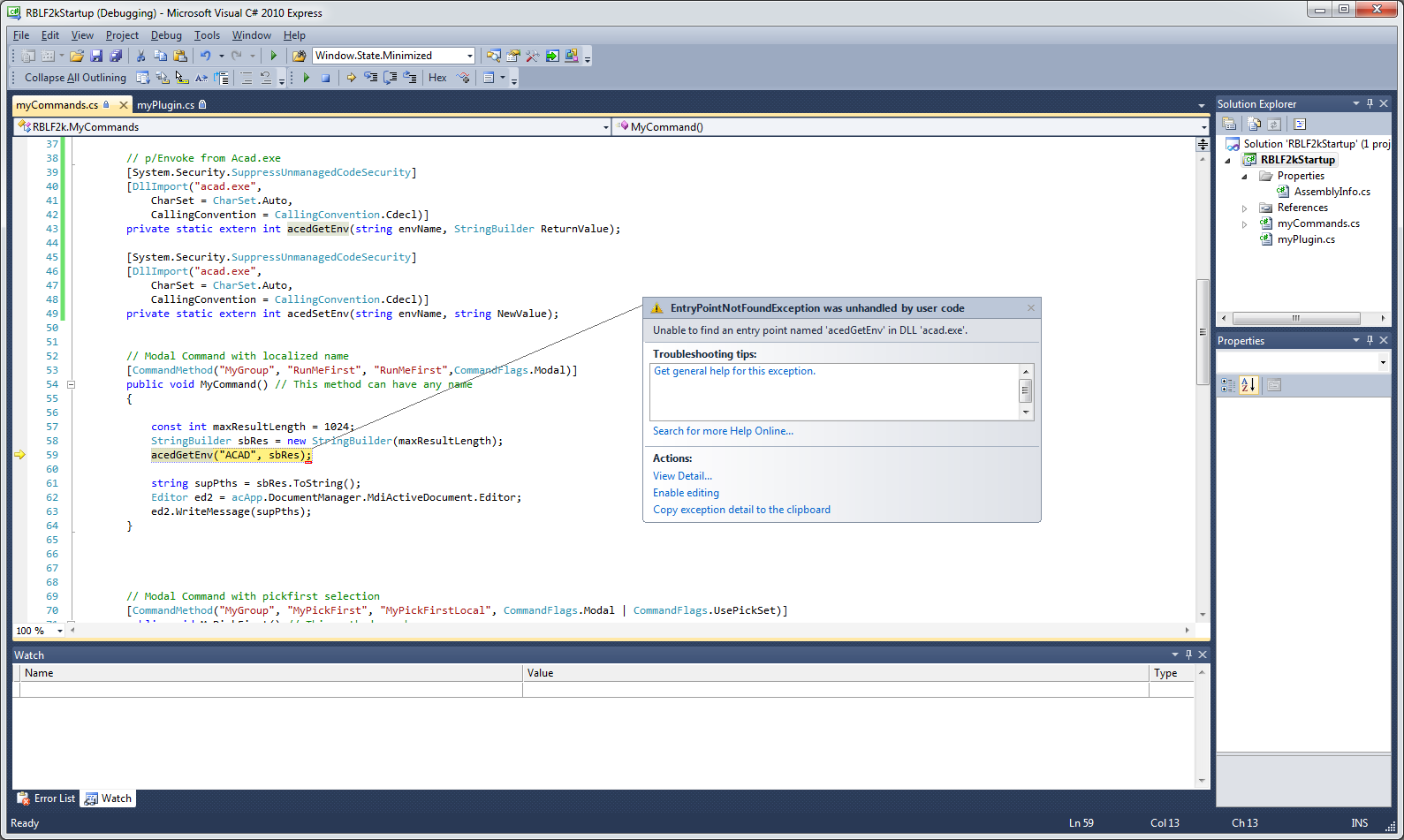
Task: Click the Display Word Completion icon
Action: (201, 78)
